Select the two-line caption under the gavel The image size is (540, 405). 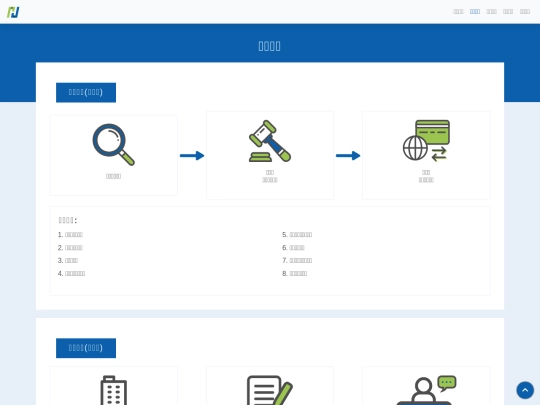pyautogui.click(x=270, y=176)
